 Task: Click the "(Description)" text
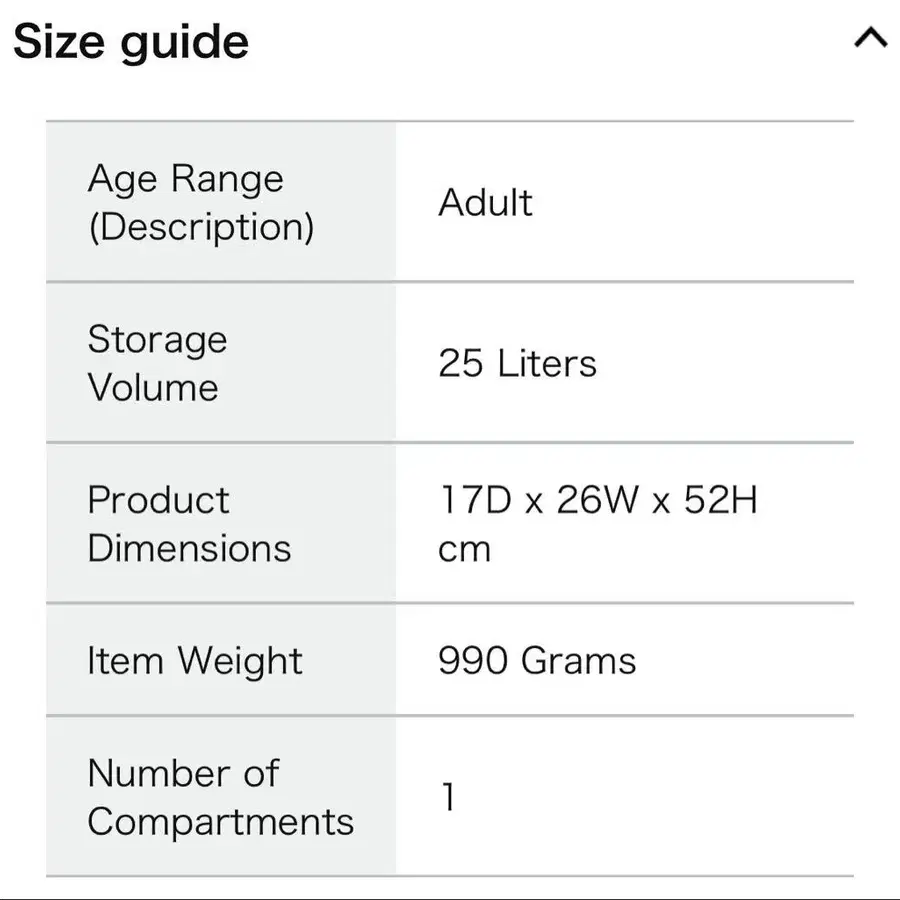tap(201, 227)
